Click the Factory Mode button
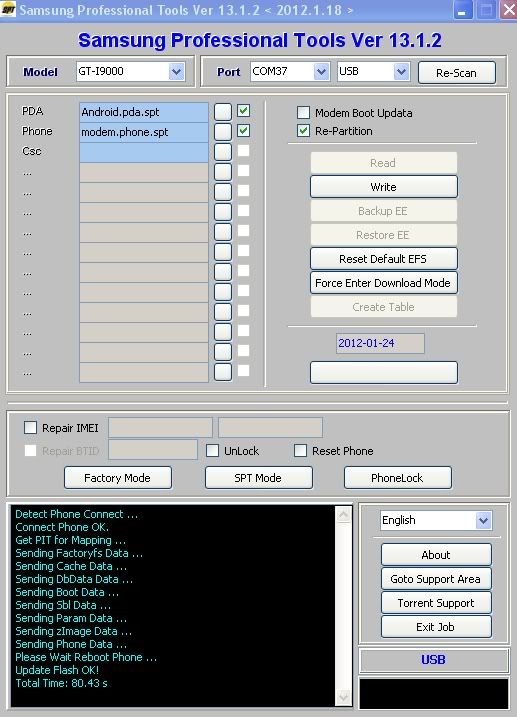The width and height of the screenshot is (517, 717). 118,478
